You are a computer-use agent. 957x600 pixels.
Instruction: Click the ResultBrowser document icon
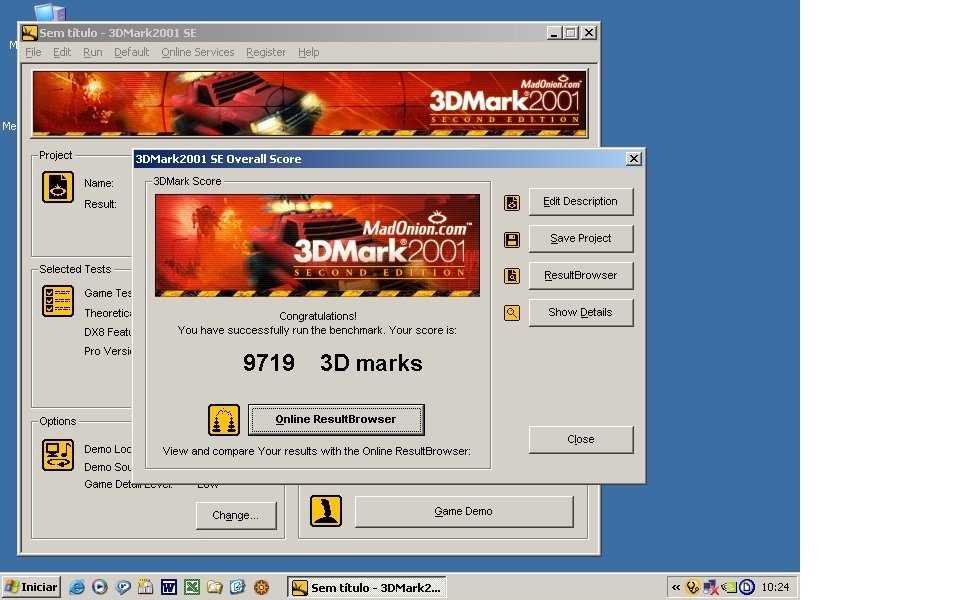pos(511,276)
